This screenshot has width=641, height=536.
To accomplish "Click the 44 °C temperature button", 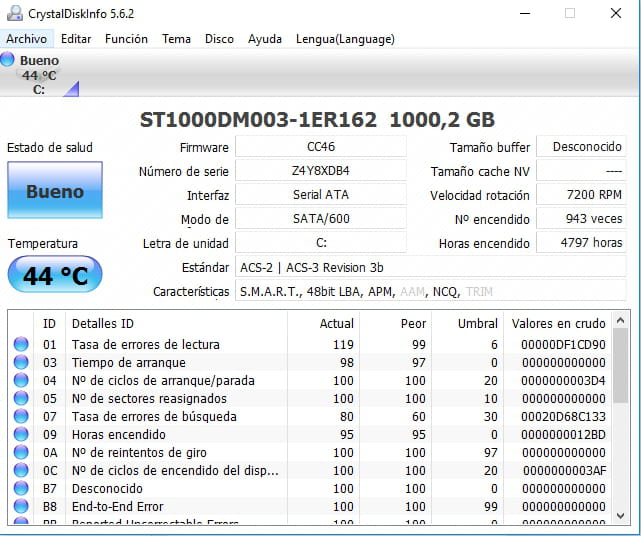I will [55, 274].
